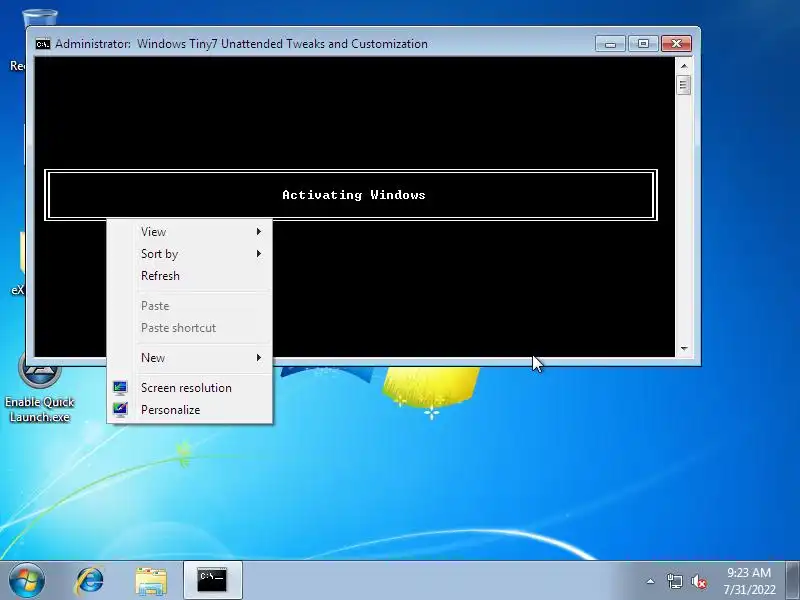Screen dimensions: 800x600
Task: Click the Screen resolution monitor icon
Action: click(120, 388)
